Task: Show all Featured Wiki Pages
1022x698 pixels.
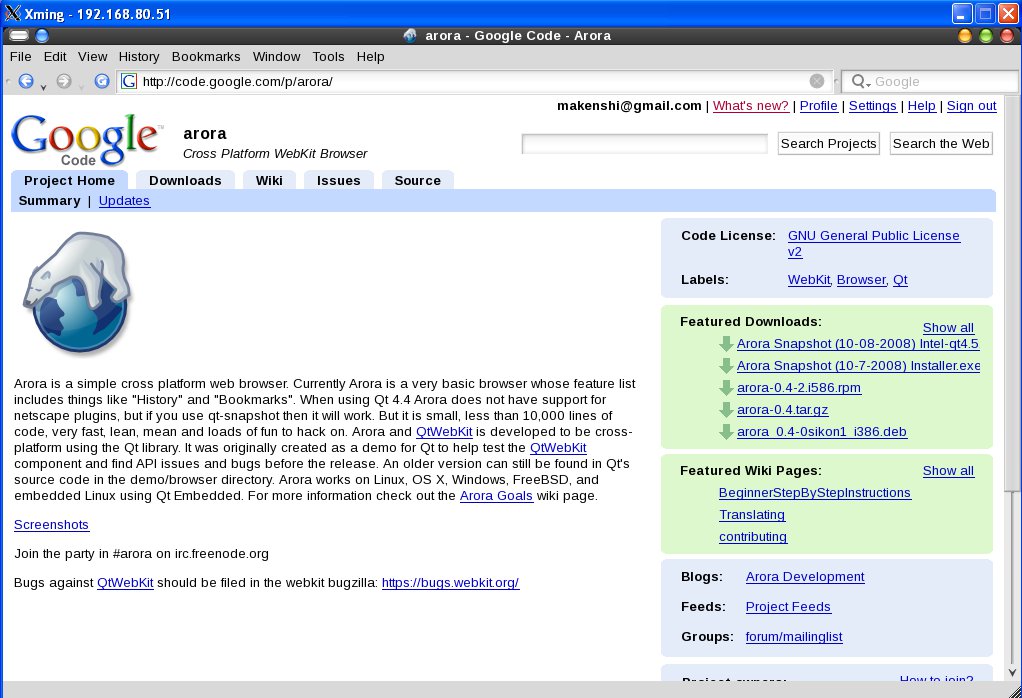Action: (x=948, y=471)
